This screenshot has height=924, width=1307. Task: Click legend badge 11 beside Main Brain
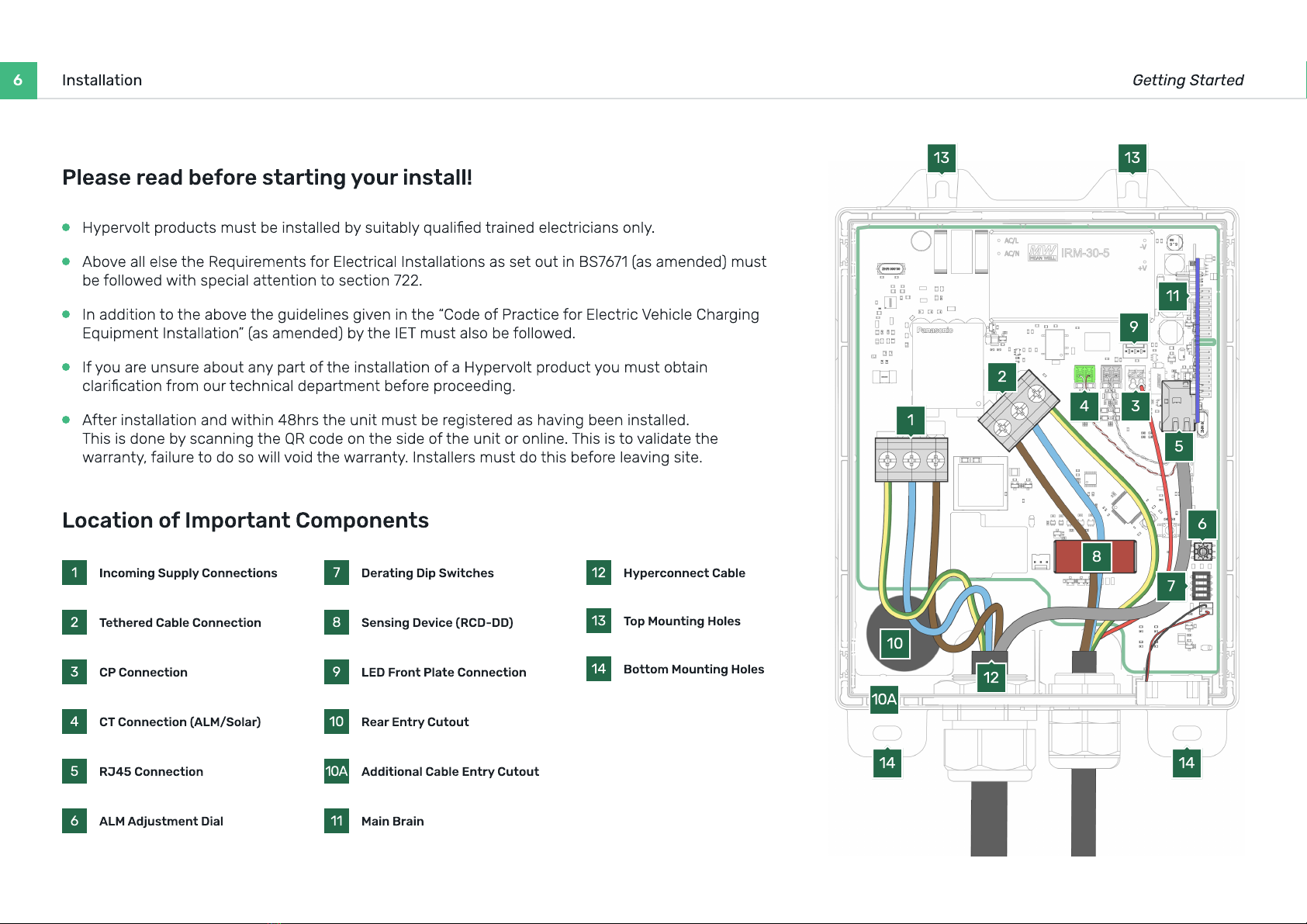[337, 821]
